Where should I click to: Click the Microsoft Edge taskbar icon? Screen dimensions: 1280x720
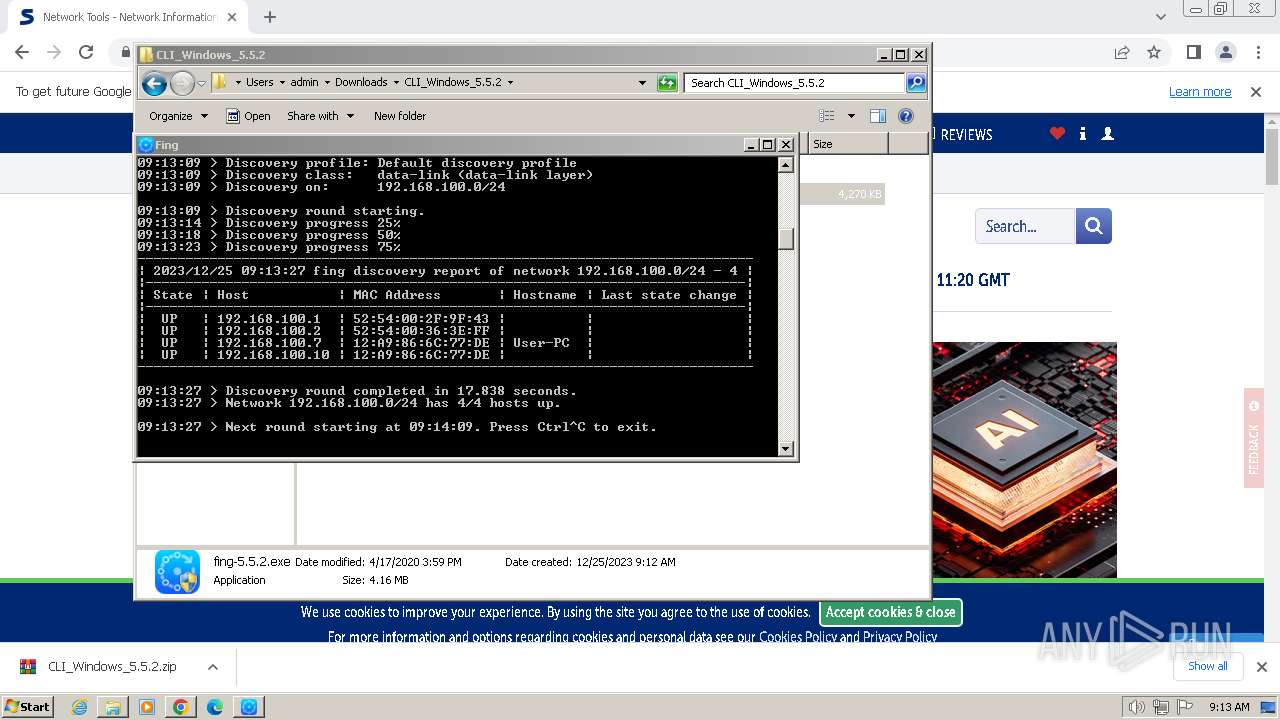point(215,707)
